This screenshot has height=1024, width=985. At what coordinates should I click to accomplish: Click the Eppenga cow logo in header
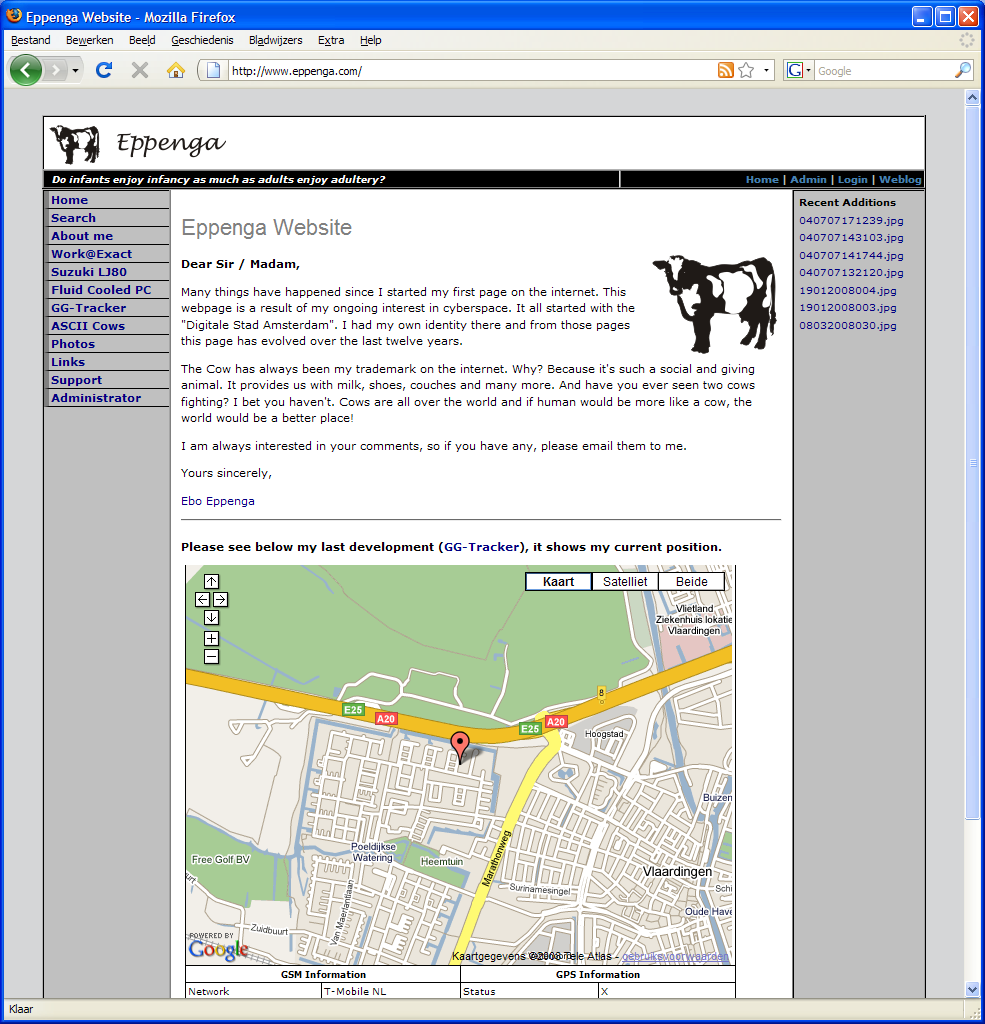pyautogui.click(x=75, y=144)
